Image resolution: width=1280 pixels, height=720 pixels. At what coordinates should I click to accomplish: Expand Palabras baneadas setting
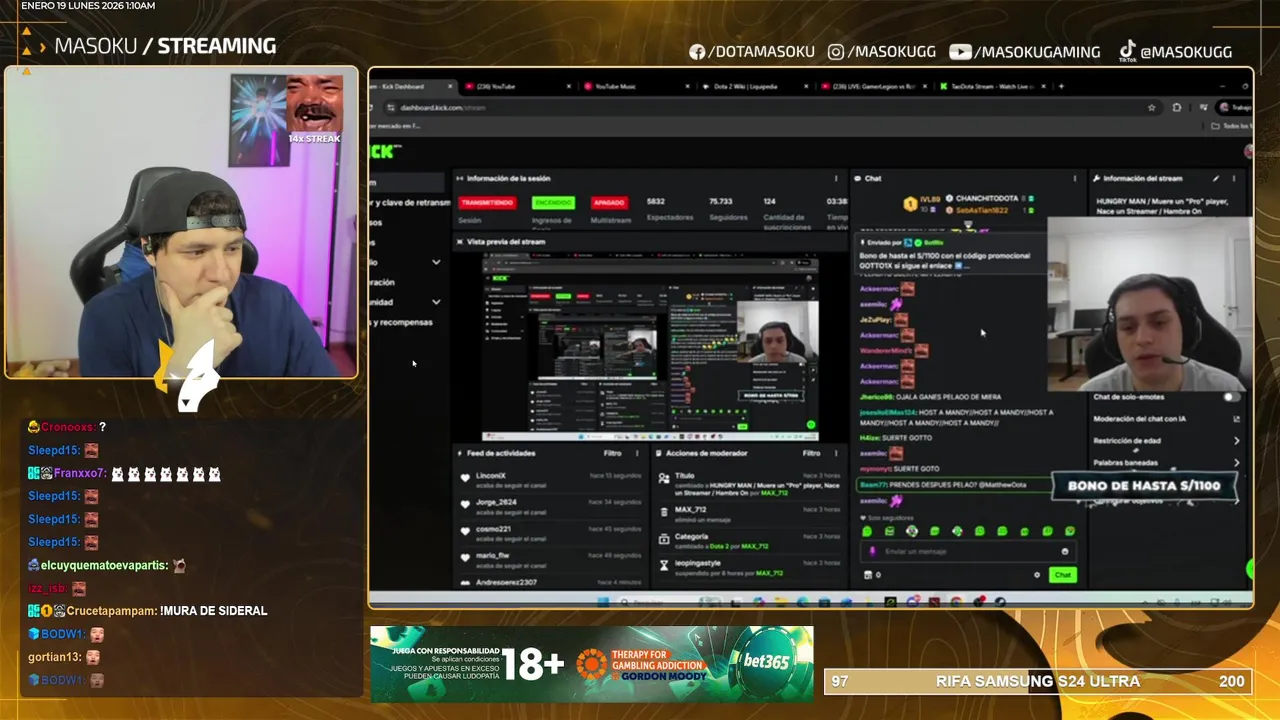(1237, 463)
